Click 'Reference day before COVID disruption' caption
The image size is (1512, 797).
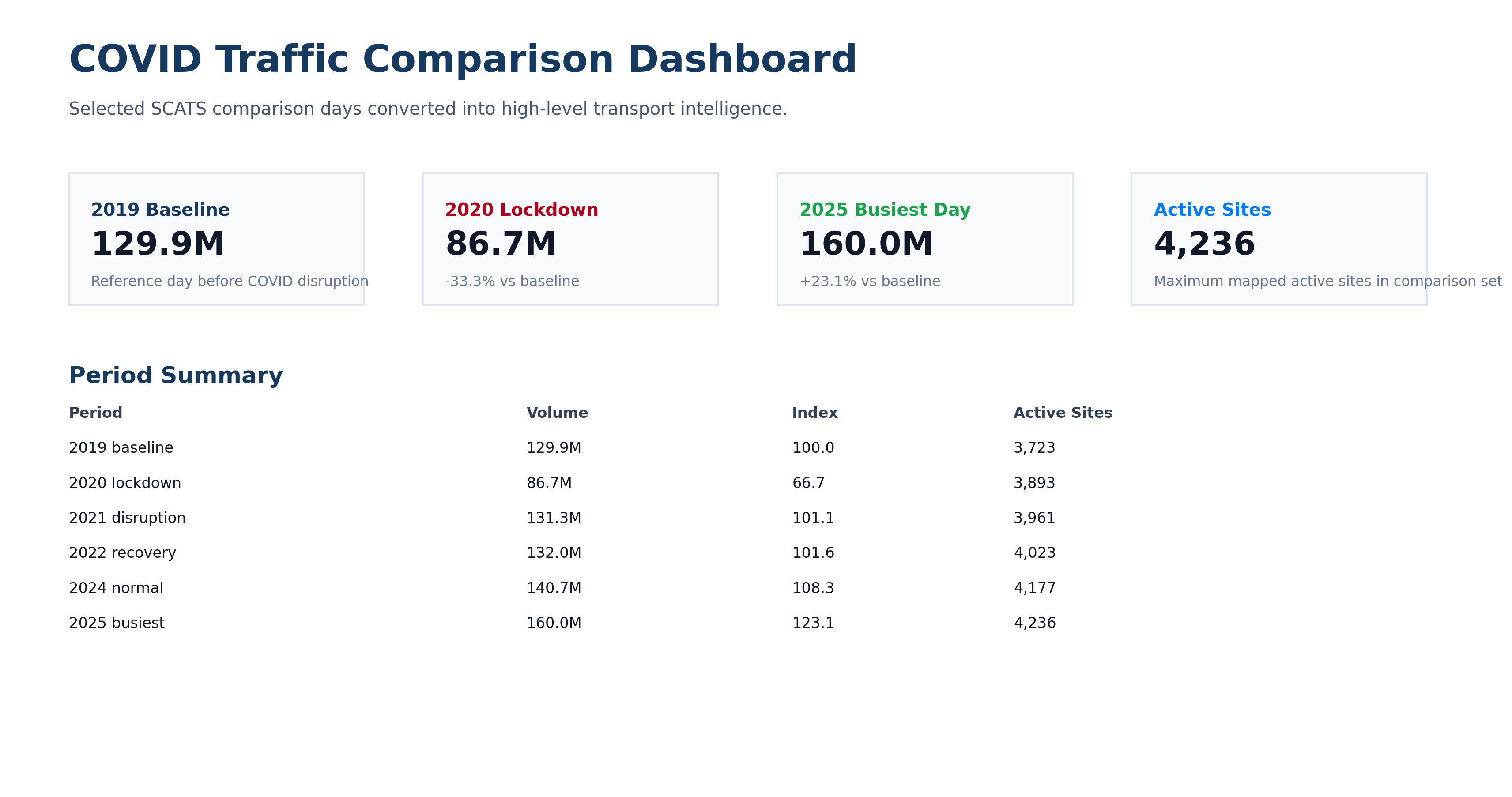[230, 282]
